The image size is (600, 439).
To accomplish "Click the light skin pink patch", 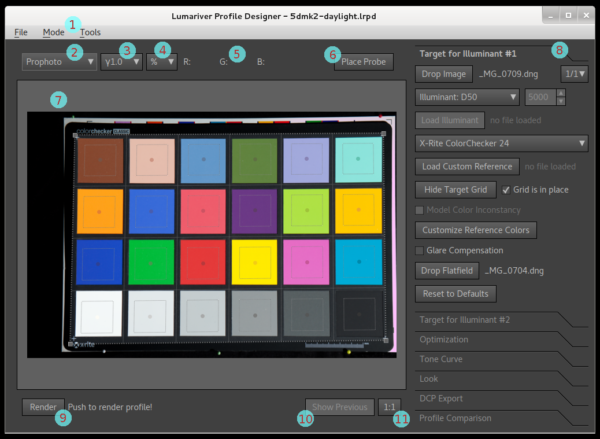I will point(152,160).
